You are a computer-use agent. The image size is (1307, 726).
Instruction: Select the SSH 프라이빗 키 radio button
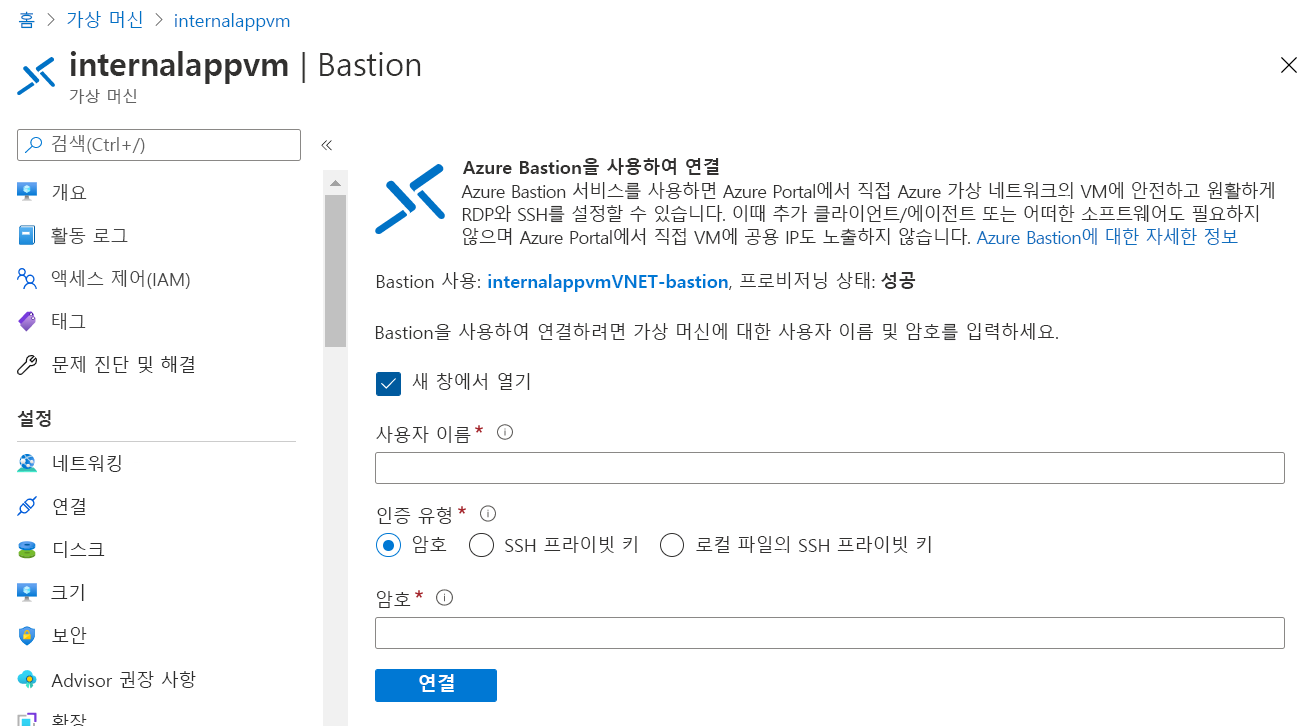tap(481, 545)
